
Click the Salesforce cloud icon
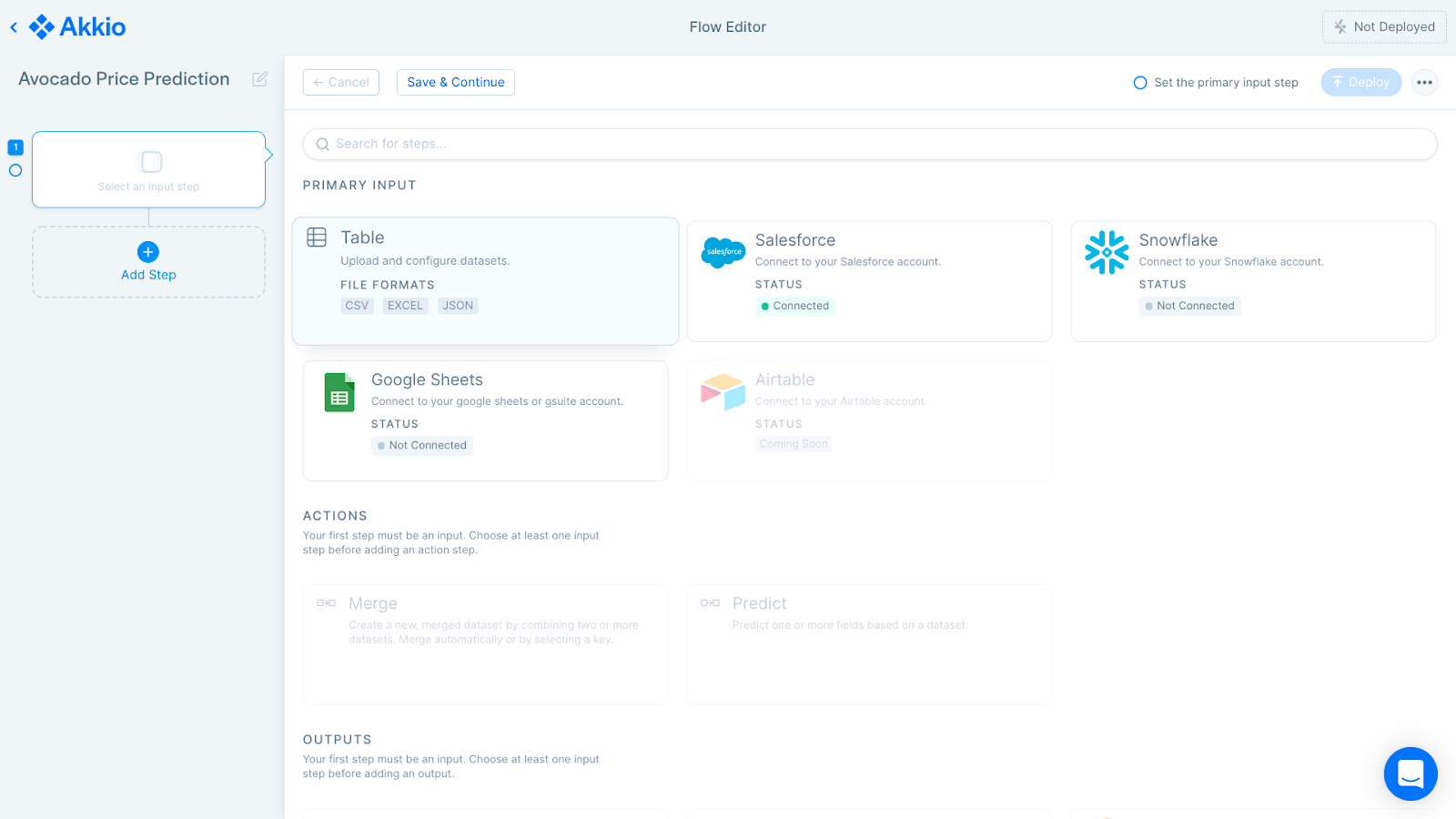tap(723, 253)
